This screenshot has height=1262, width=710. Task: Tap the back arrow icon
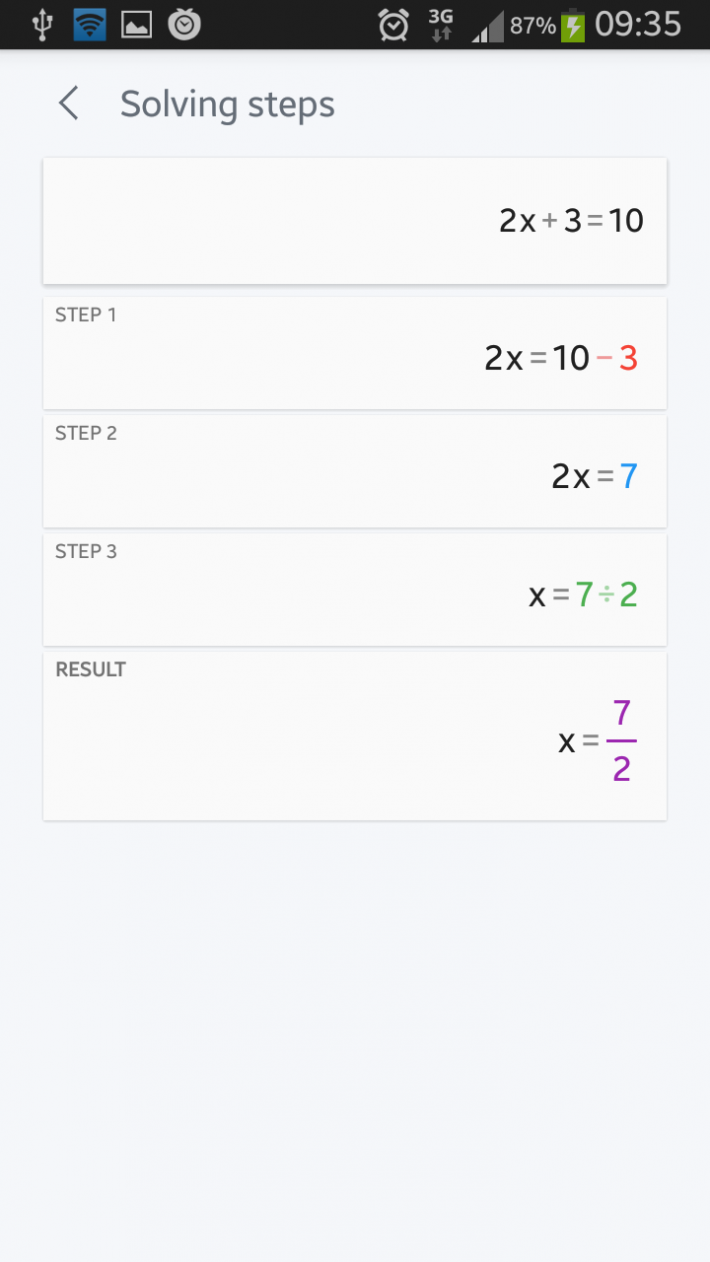pyautogui.click(x=68, y=103)
